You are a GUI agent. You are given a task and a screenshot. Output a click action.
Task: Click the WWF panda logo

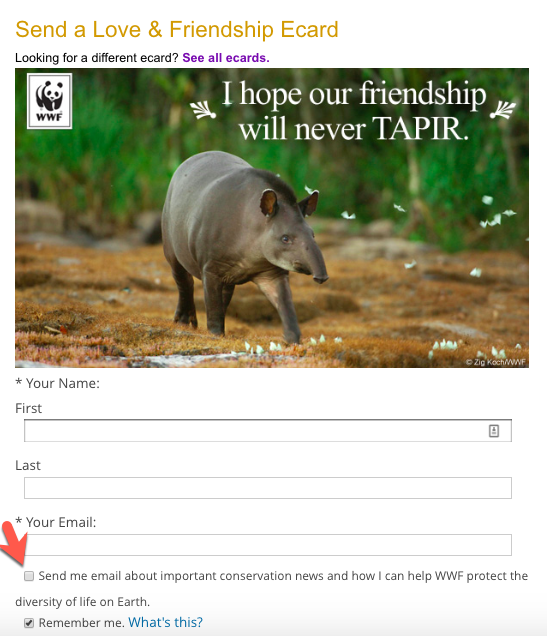click(x=49, y=101)
